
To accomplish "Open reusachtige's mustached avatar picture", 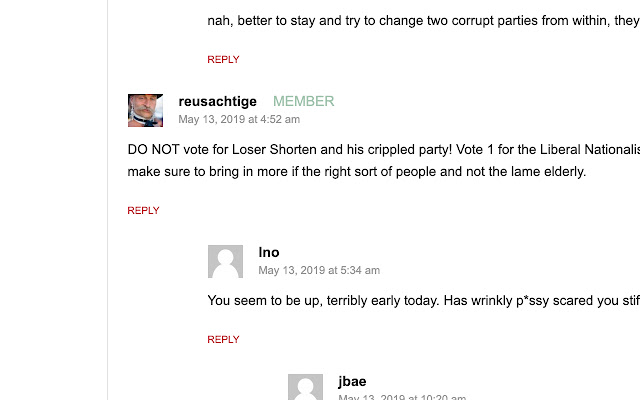I will 145,111.
